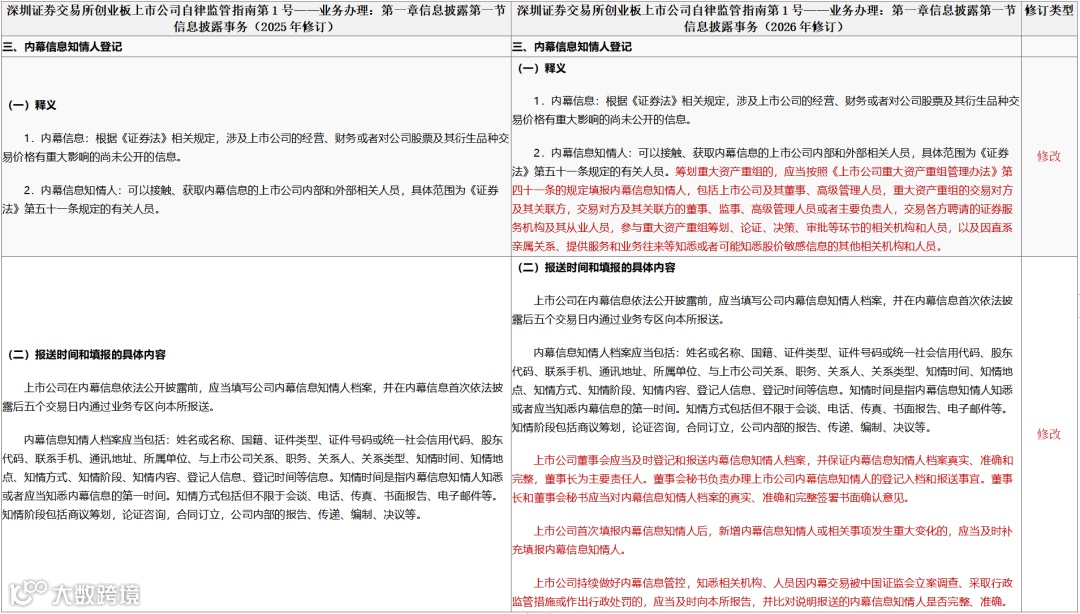Click red paragraph starting 上市公司董事会应当及时登记

[x=762, y=479]
